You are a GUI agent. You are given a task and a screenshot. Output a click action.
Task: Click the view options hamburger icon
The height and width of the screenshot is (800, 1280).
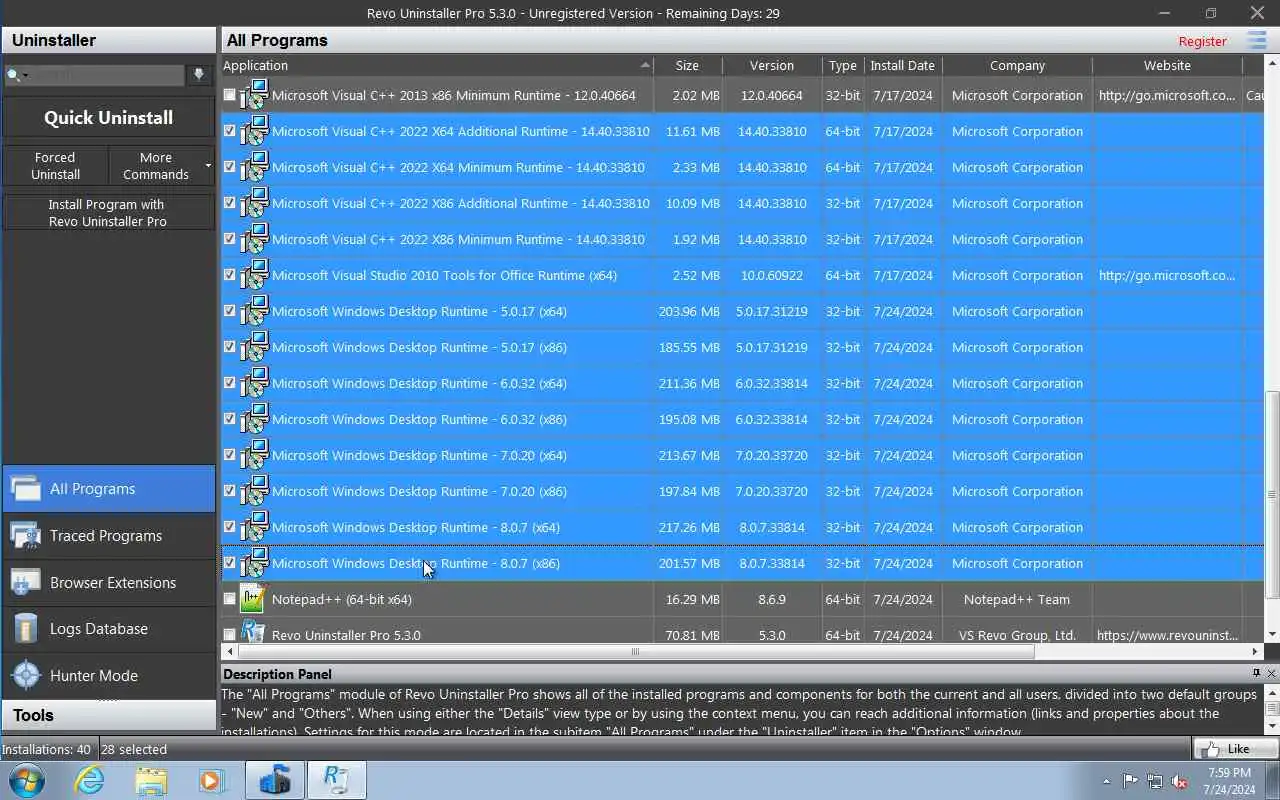click(x=1257, y=40)
